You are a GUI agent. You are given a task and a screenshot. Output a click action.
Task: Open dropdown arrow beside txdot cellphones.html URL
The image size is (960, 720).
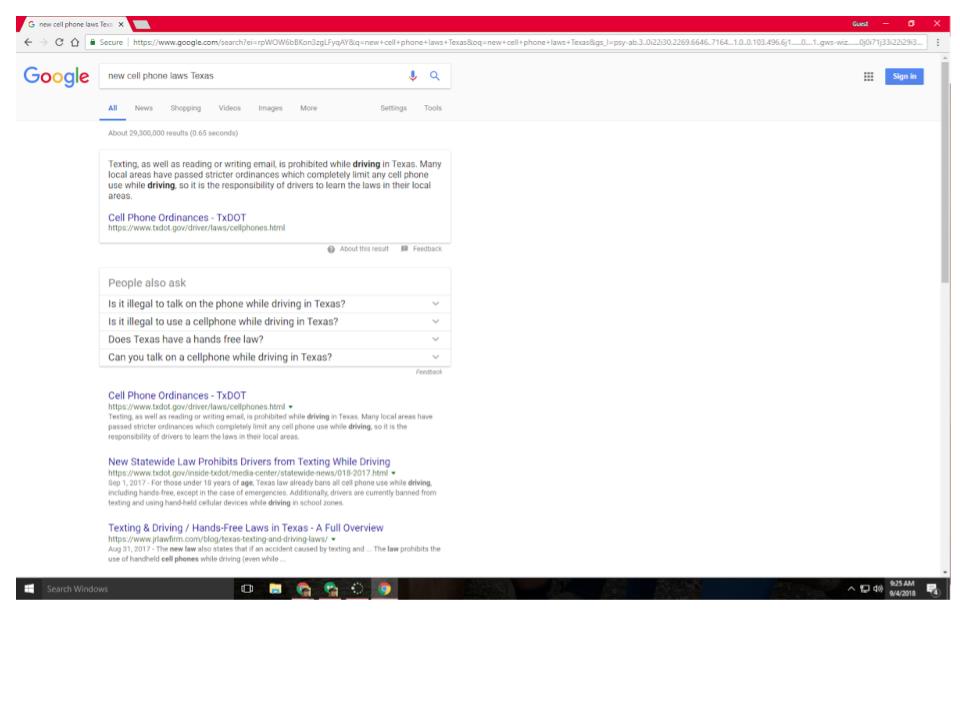point(291,407)
